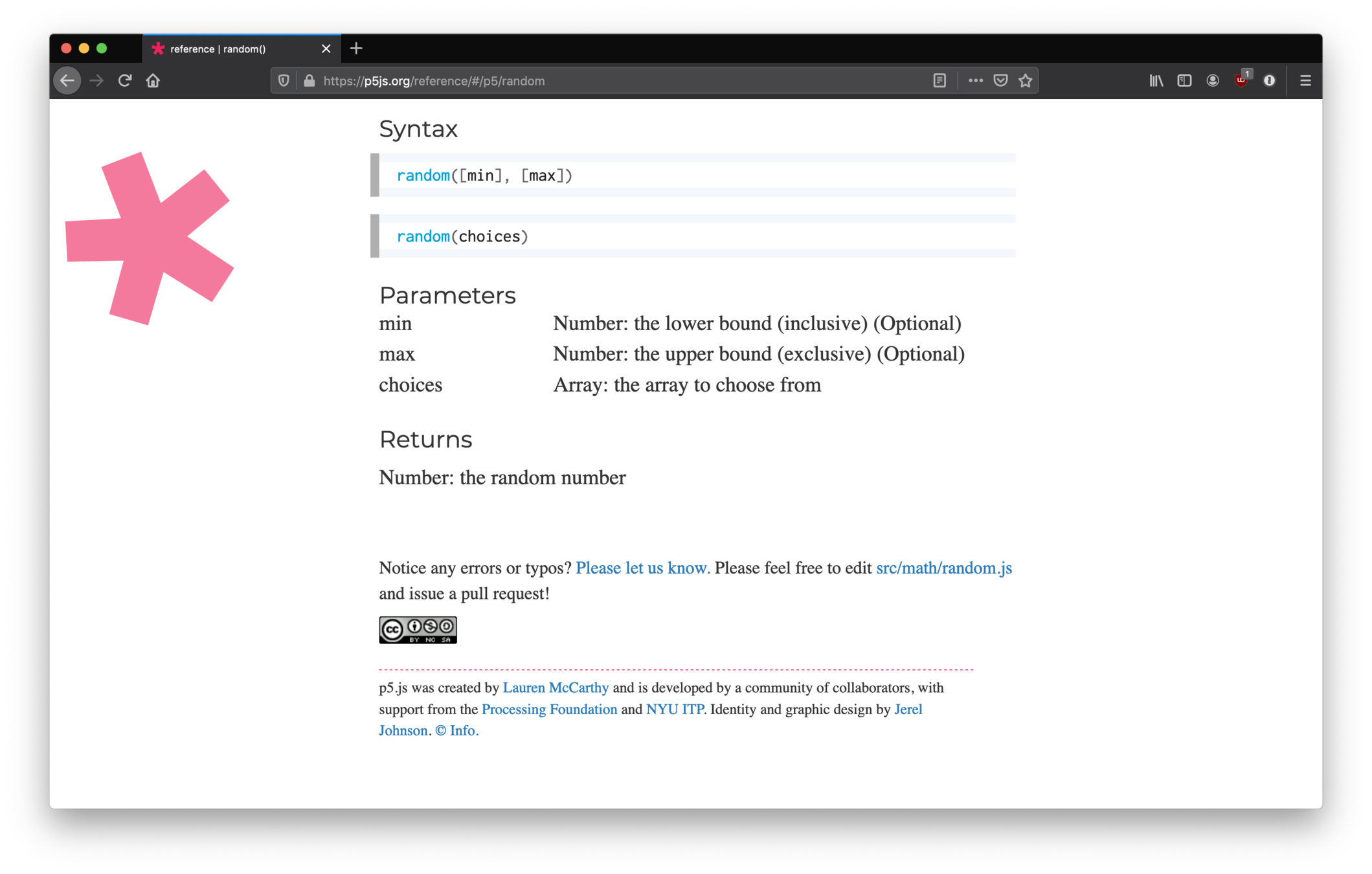1372x874 pixels.
Task: Show the sidebars panel
Action: point(1184,81)
